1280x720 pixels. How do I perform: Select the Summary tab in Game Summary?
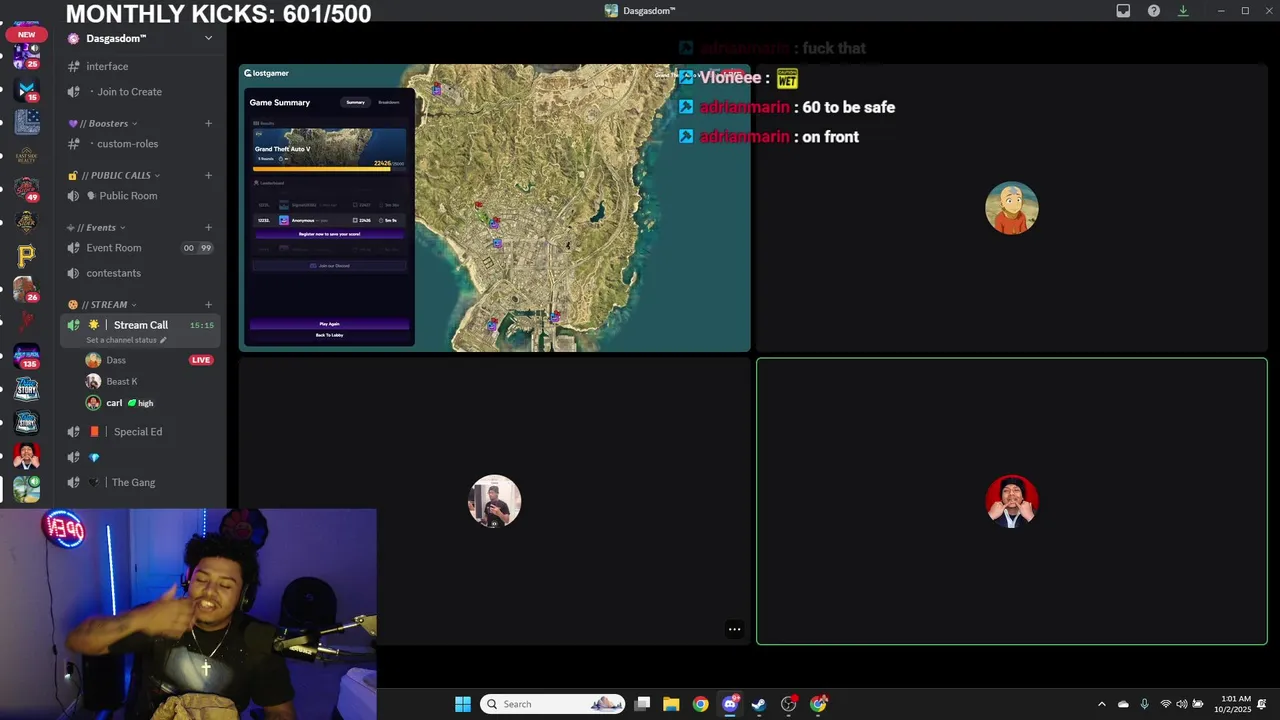point(355,102)
